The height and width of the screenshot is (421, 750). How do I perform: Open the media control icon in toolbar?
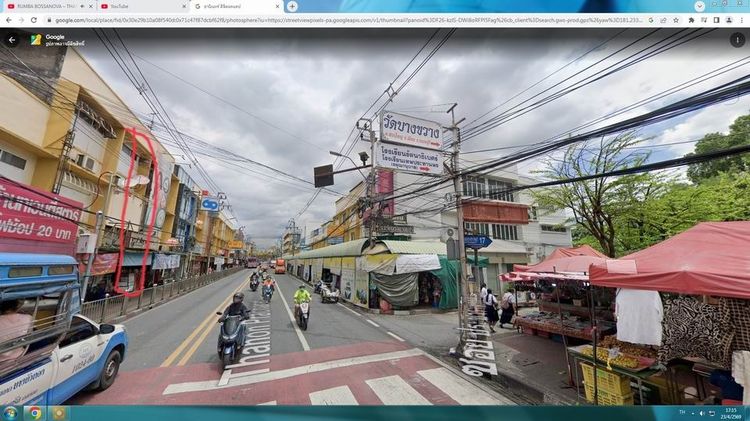point(704,20)
